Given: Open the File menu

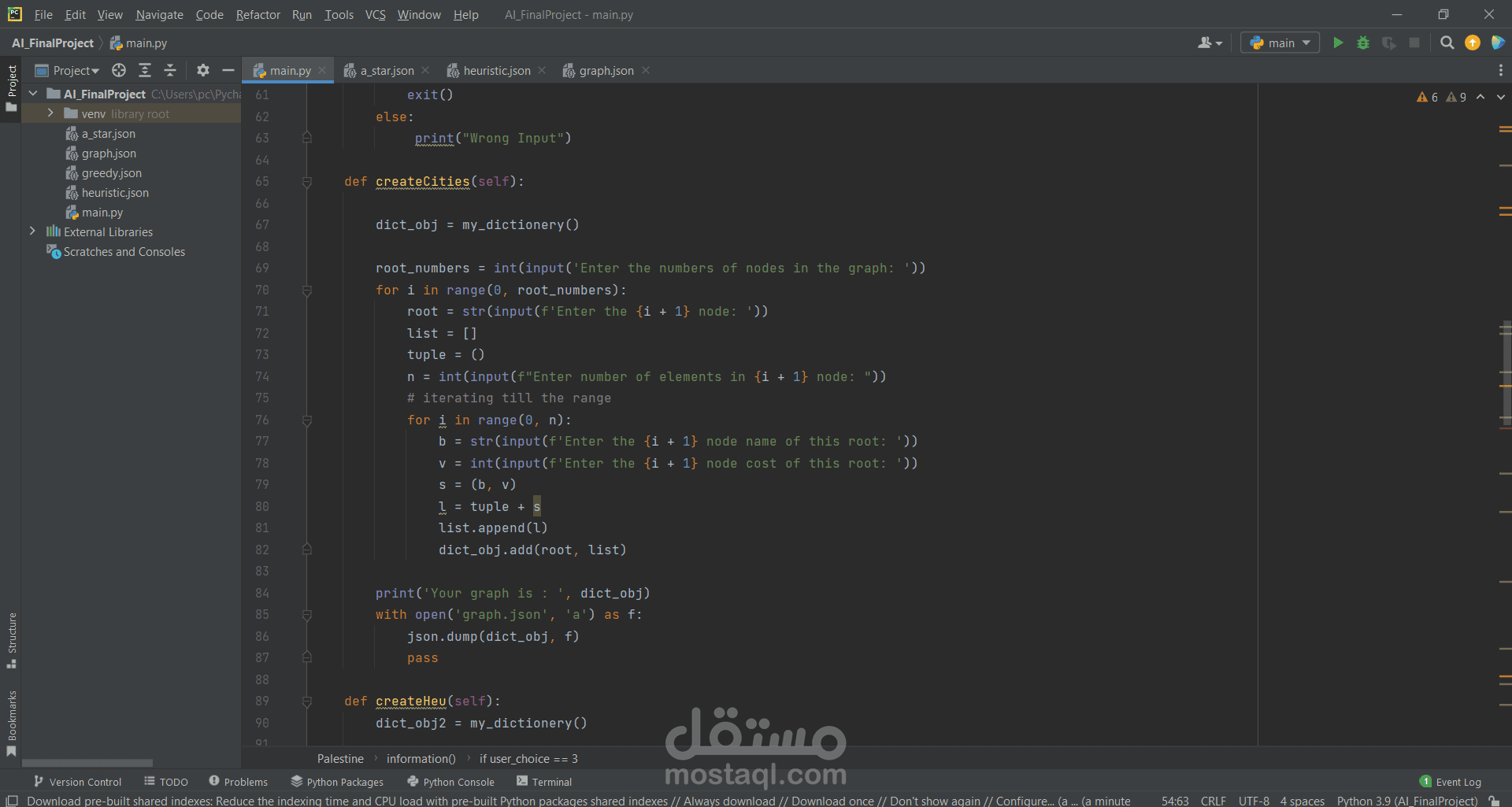Looking at the screenshot, I should pos(43,14).
